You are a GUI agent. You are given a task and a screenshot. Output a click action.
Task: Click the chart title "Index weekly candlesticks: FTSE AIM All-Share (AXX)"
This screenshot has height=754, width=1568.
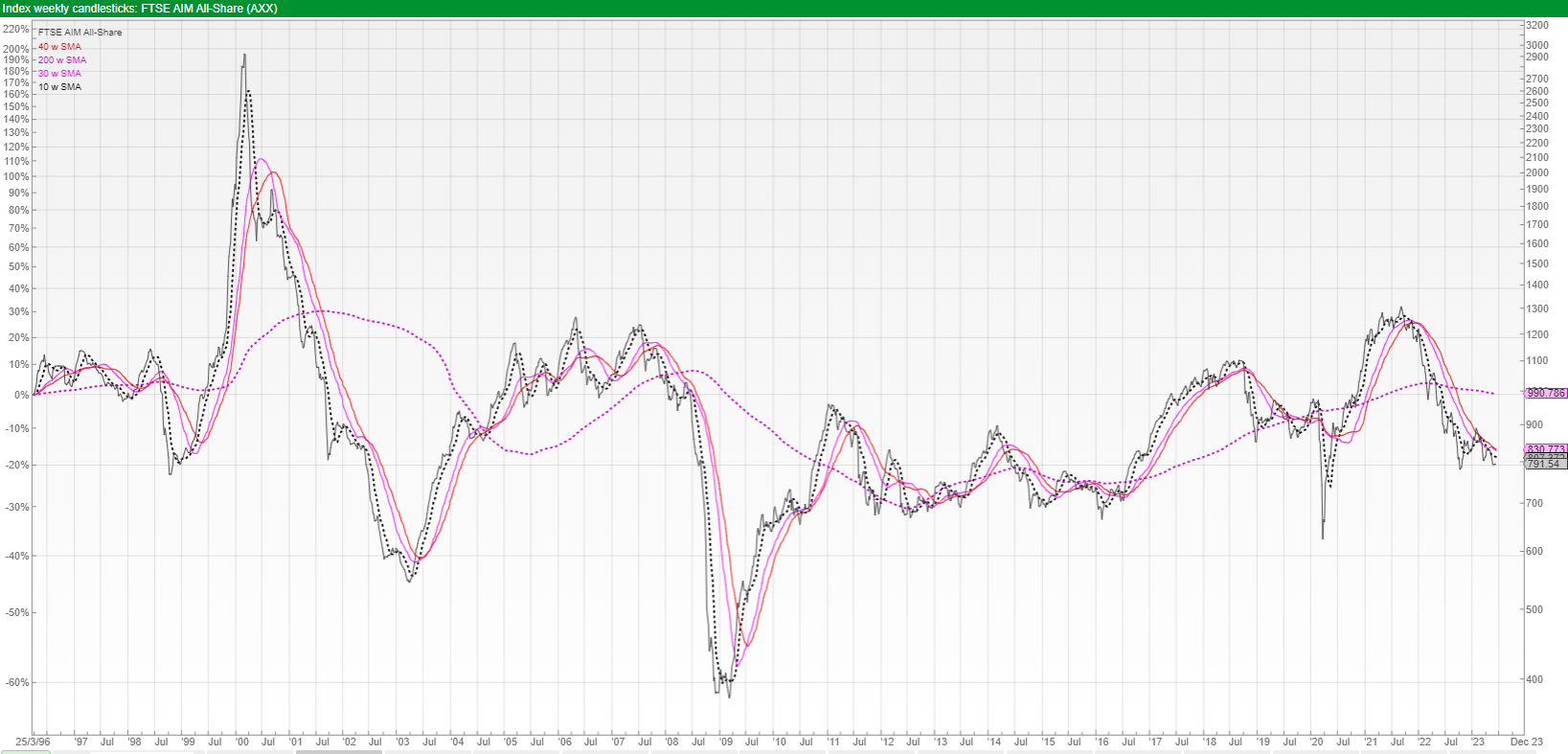[141, 9]
